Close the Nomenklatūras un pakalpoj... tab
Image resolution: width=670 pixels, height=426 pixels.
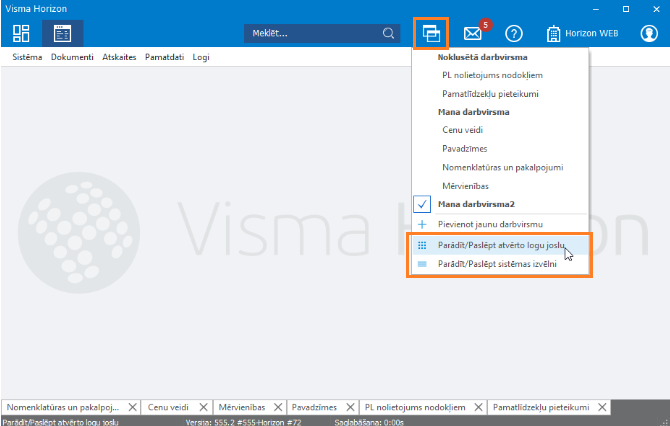coord(133,407)
